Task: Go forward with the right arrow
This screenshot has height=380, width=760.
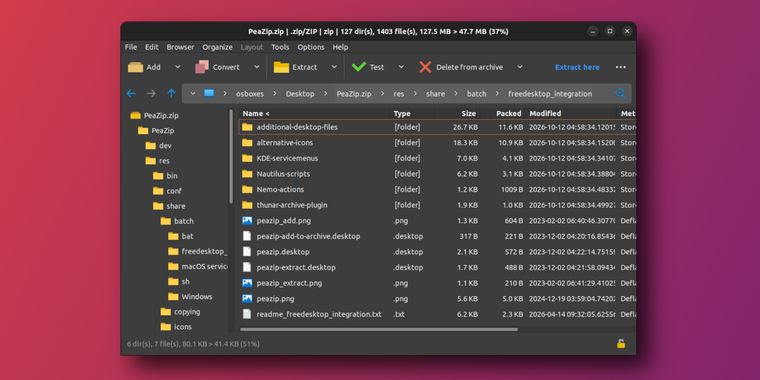Action: [151, 94]
